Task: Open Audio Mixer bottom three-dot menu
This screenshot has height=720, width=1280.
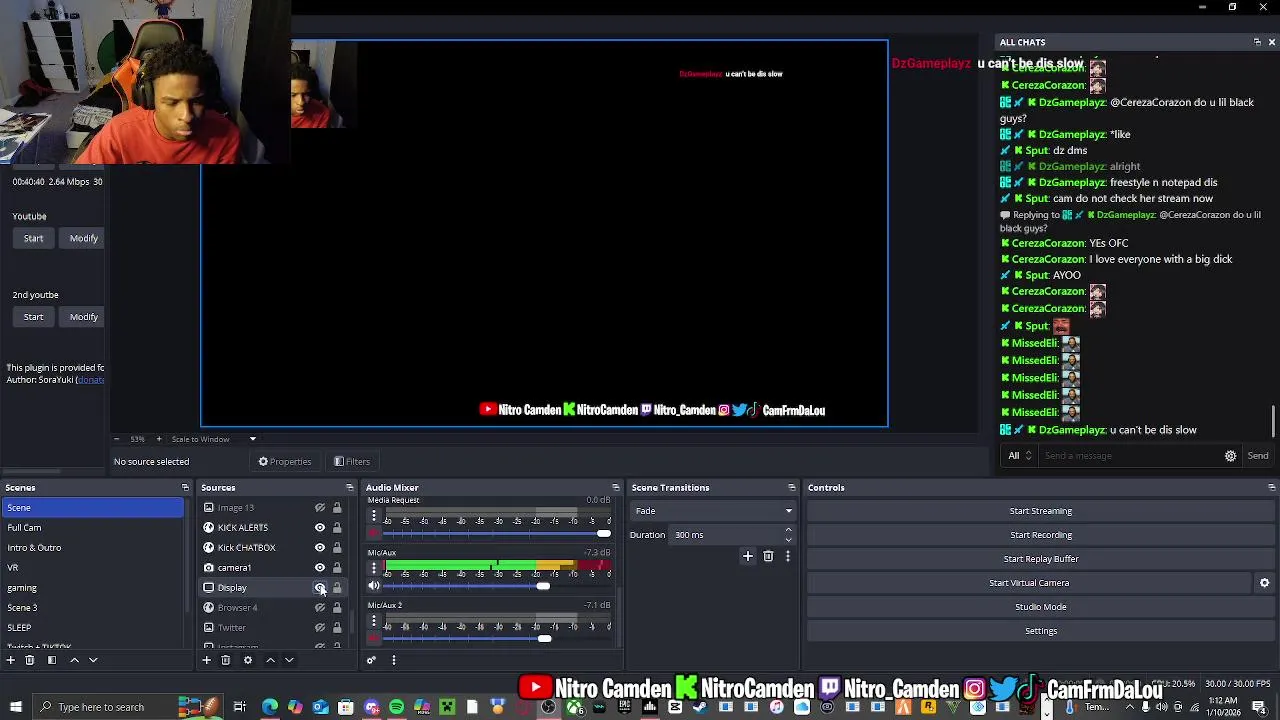Action: coord(394,660)
